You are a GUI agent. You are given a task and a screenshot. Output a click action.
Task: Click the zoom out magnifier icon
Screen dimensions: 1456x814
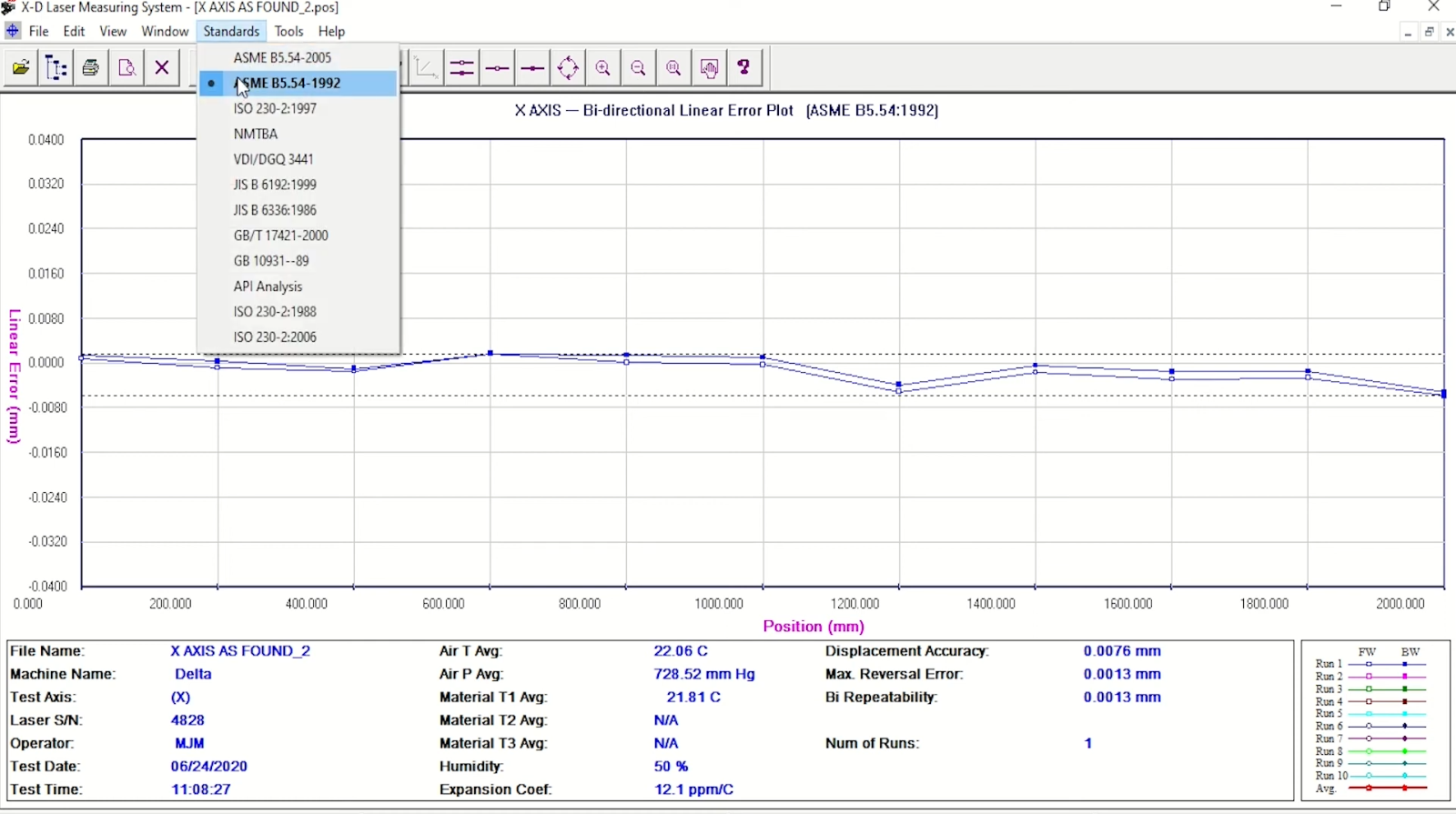coord(639,67)
